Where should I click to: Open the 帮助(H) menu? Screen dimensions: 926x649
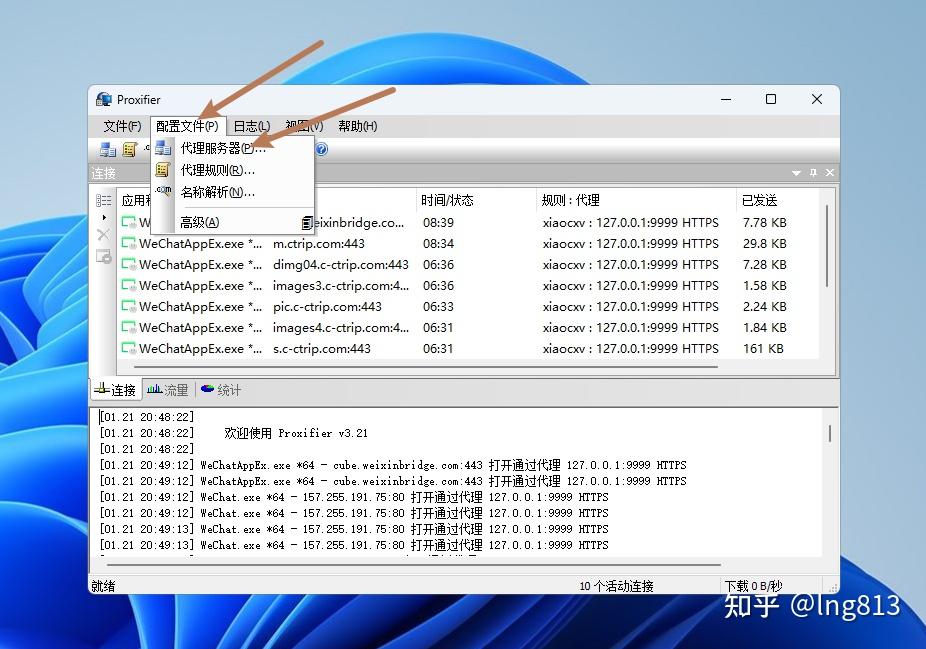click(x=358, y=126)
